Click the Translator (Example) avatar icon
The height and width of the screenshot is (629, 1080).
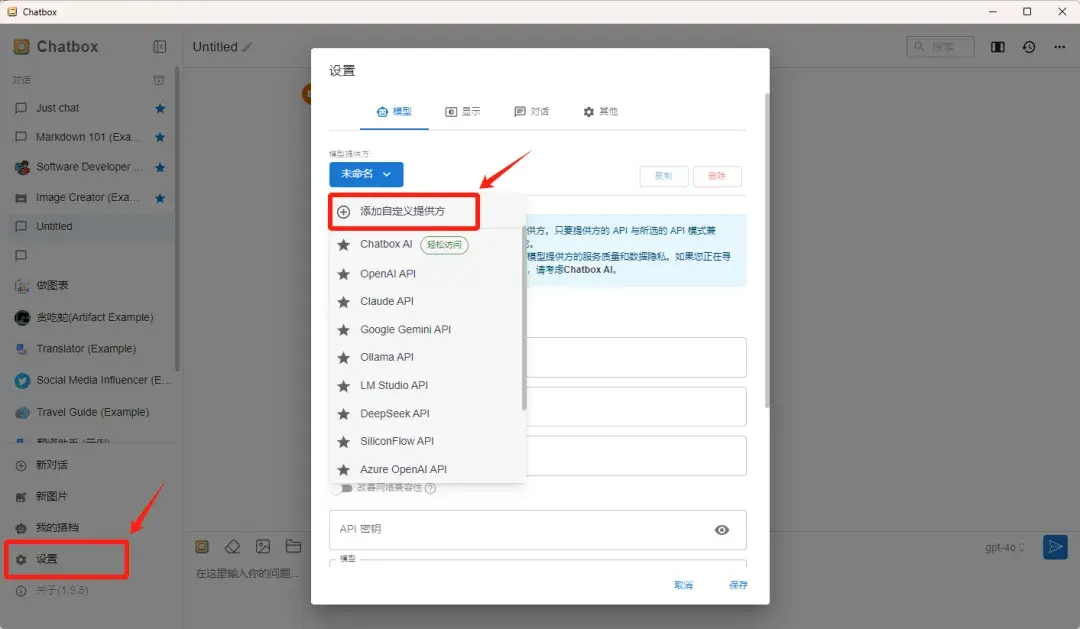tap(22, 349)
